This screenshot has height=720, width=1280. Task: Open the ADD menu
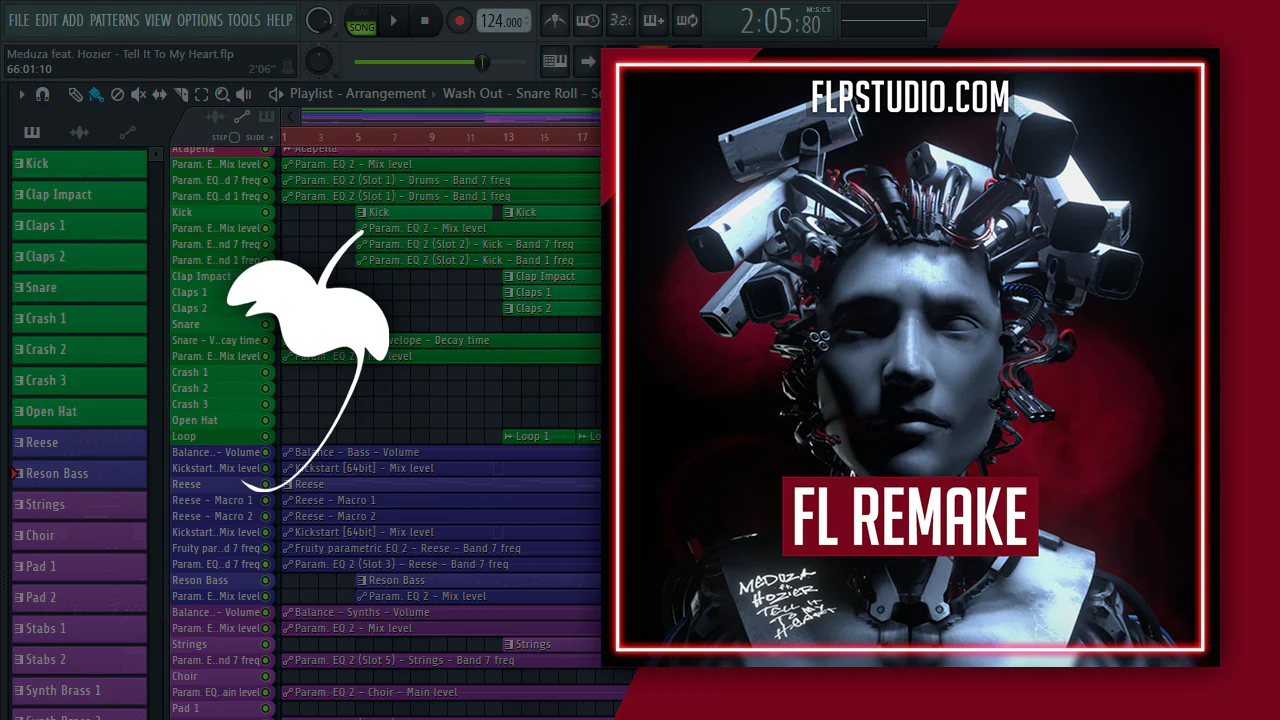[73, 20]
